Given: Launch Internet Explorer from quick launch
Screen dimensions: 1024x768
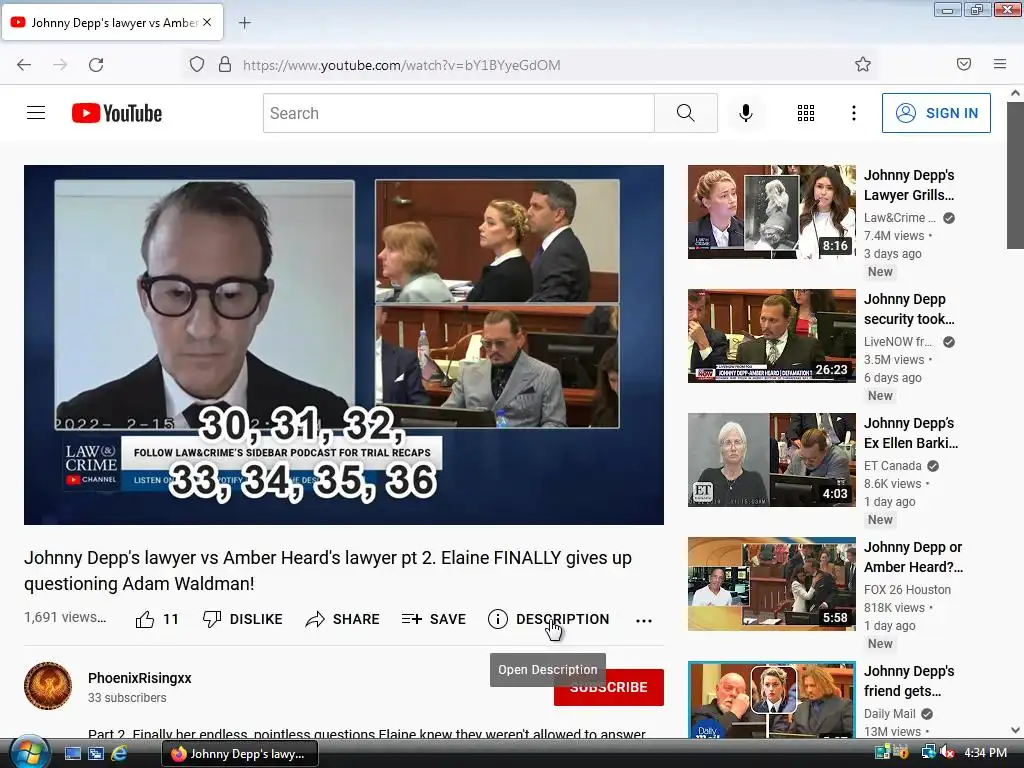Looking at the screenshot, I should coord(119,754).
